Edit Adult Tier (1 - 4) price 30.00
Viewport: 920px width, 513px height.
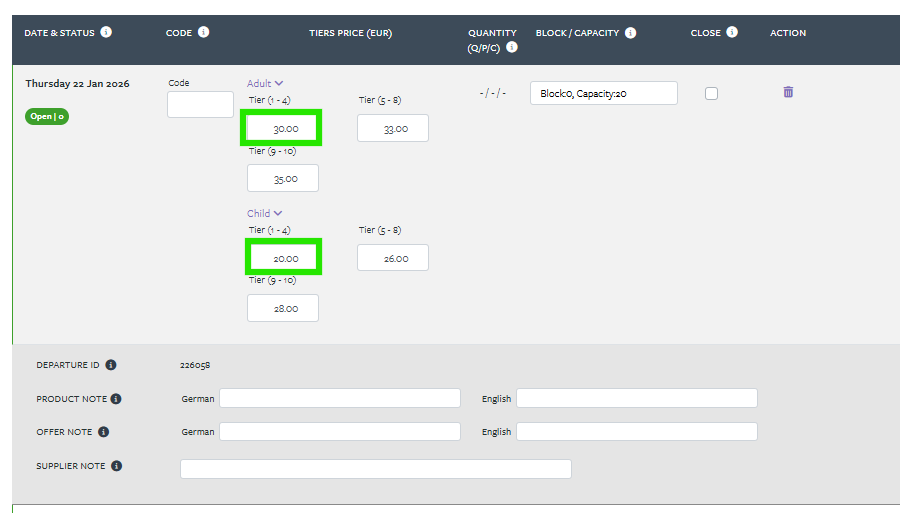282,128
